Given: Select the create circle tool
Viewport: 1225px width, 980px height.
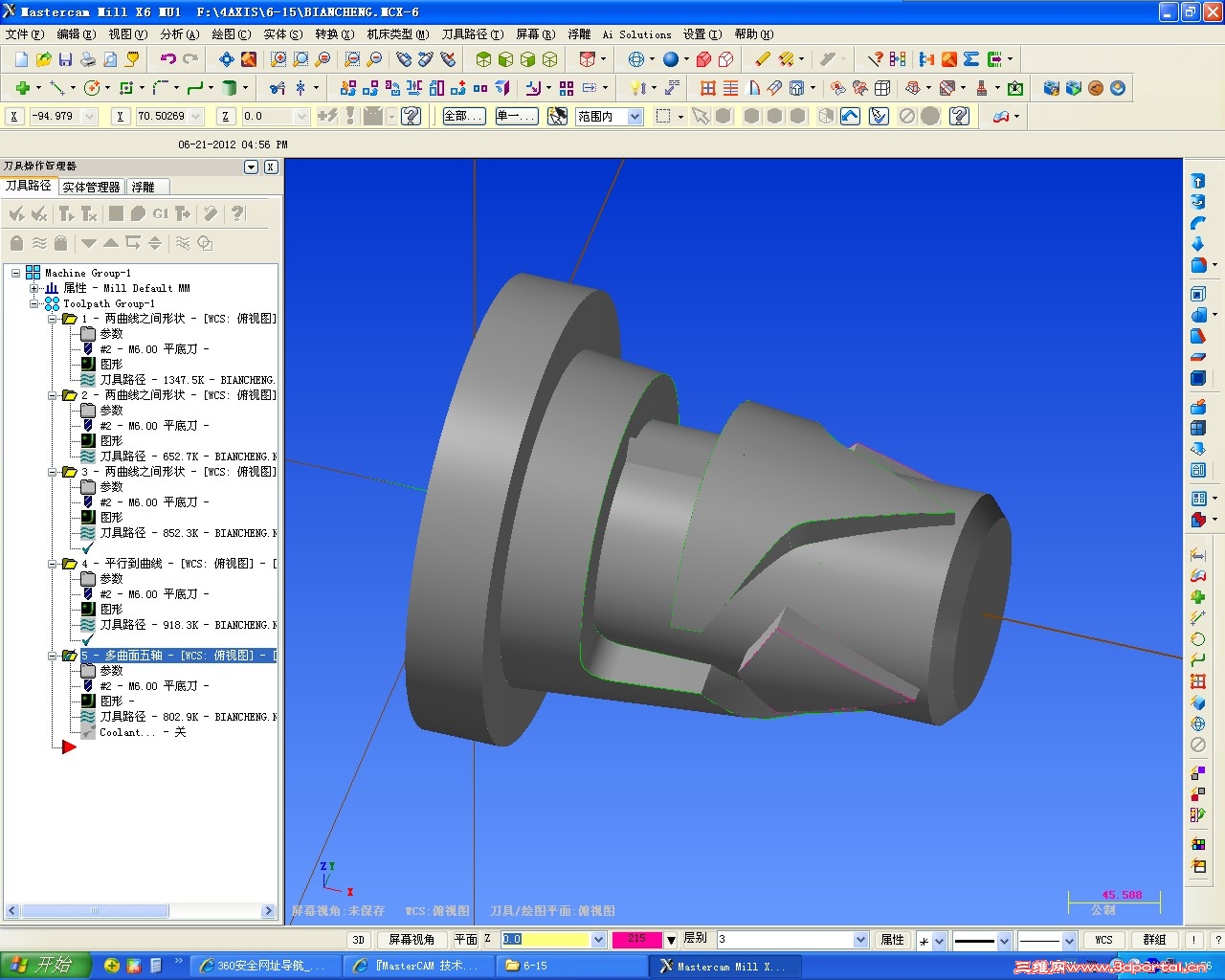Looking at the screenshot, I should tap(92, 88).
